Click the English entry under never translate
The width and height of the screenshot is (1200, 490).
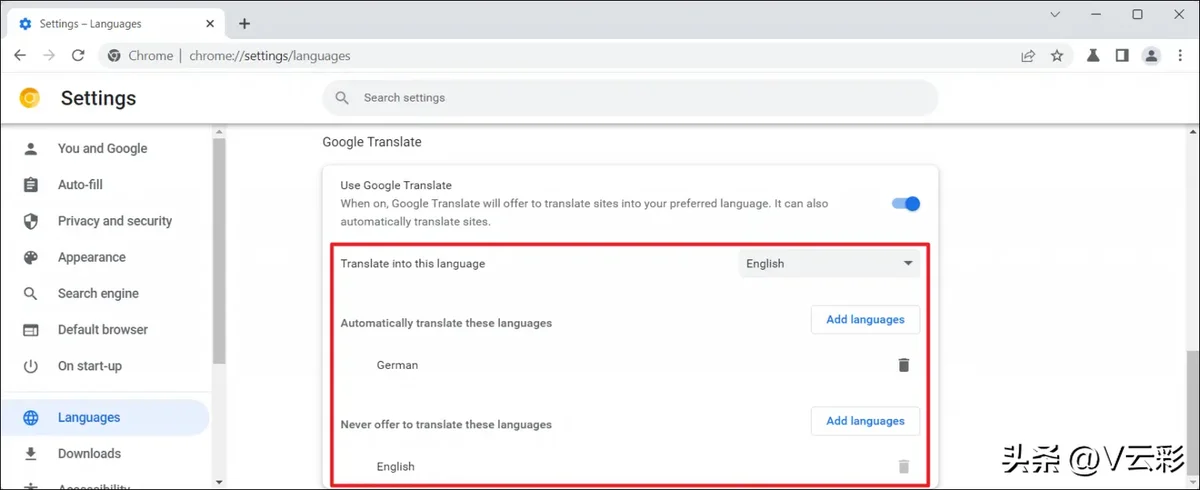396,466
